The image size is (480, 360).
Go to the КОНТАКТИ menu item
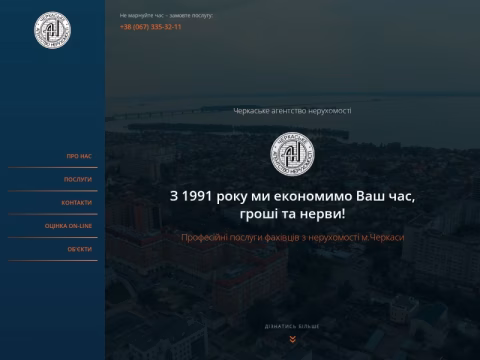coord(76,203)
